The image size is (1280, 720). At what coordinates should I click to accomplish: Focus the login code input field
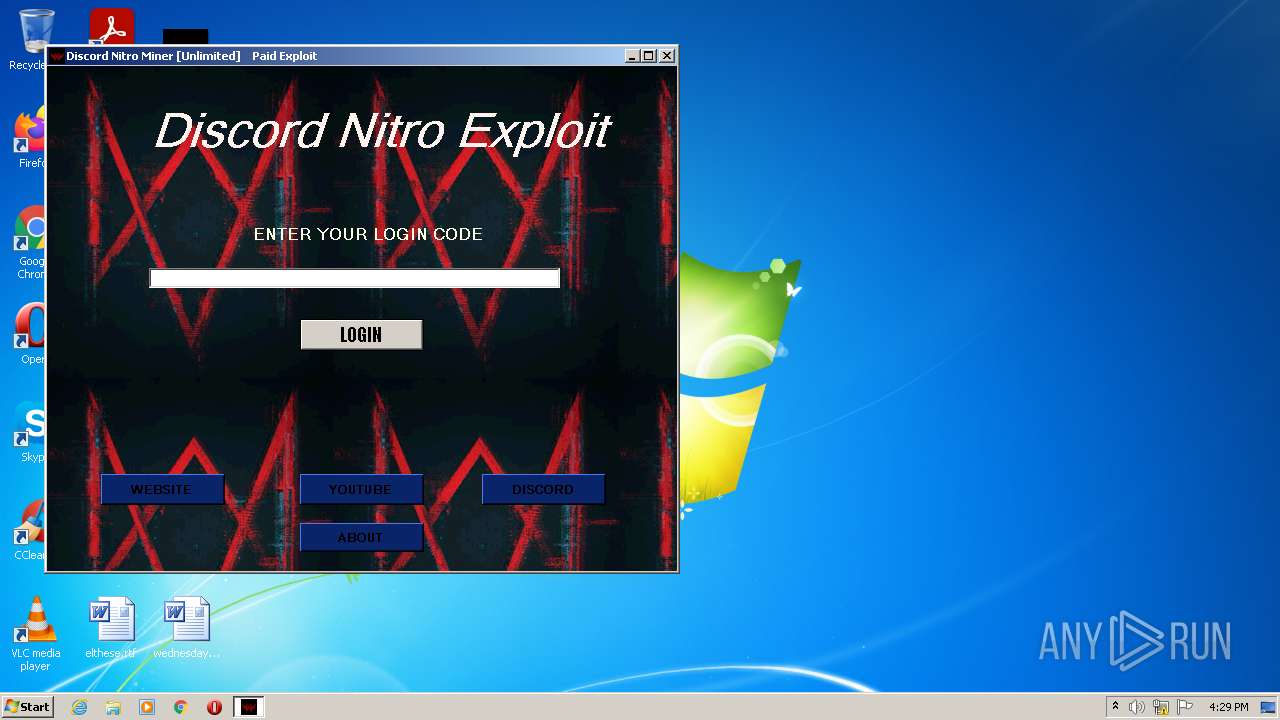[355, 278]
